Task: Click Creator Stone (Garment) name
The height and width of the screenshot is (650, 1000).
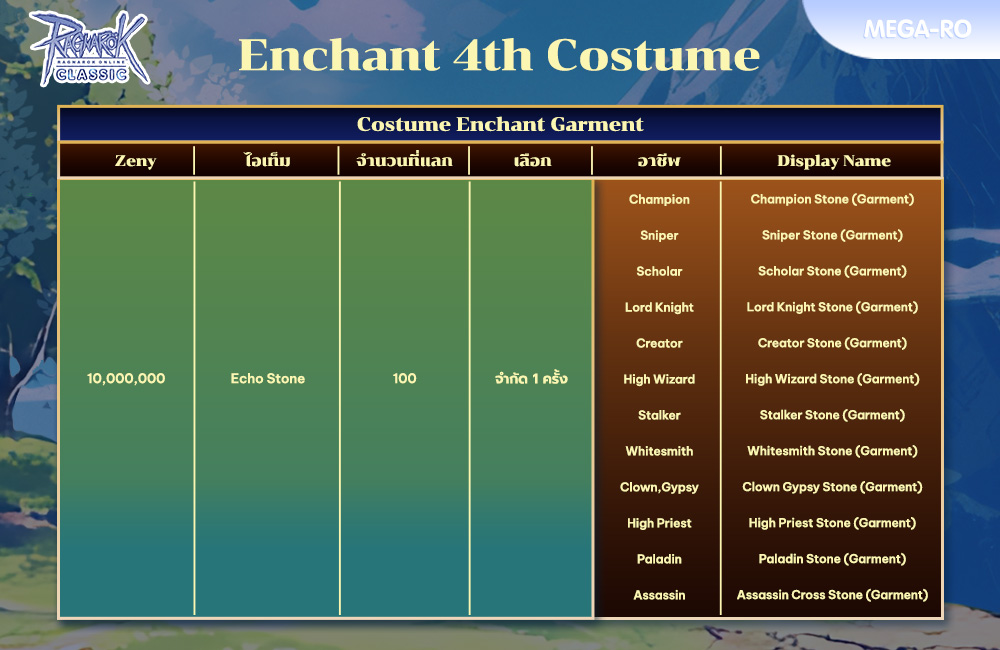Action: point(832,343)
